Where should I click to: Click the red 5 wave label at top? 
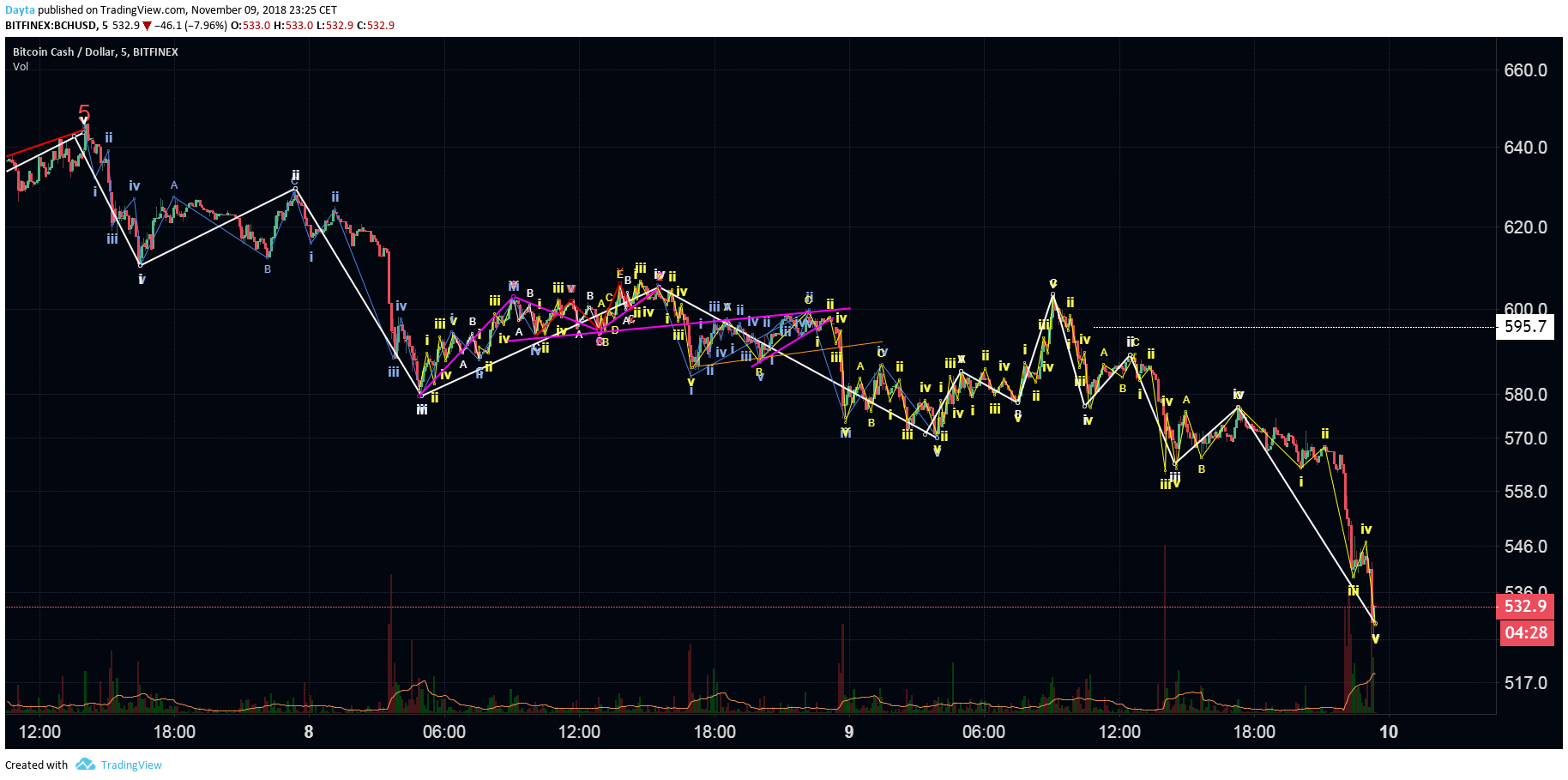click(84, 112)
